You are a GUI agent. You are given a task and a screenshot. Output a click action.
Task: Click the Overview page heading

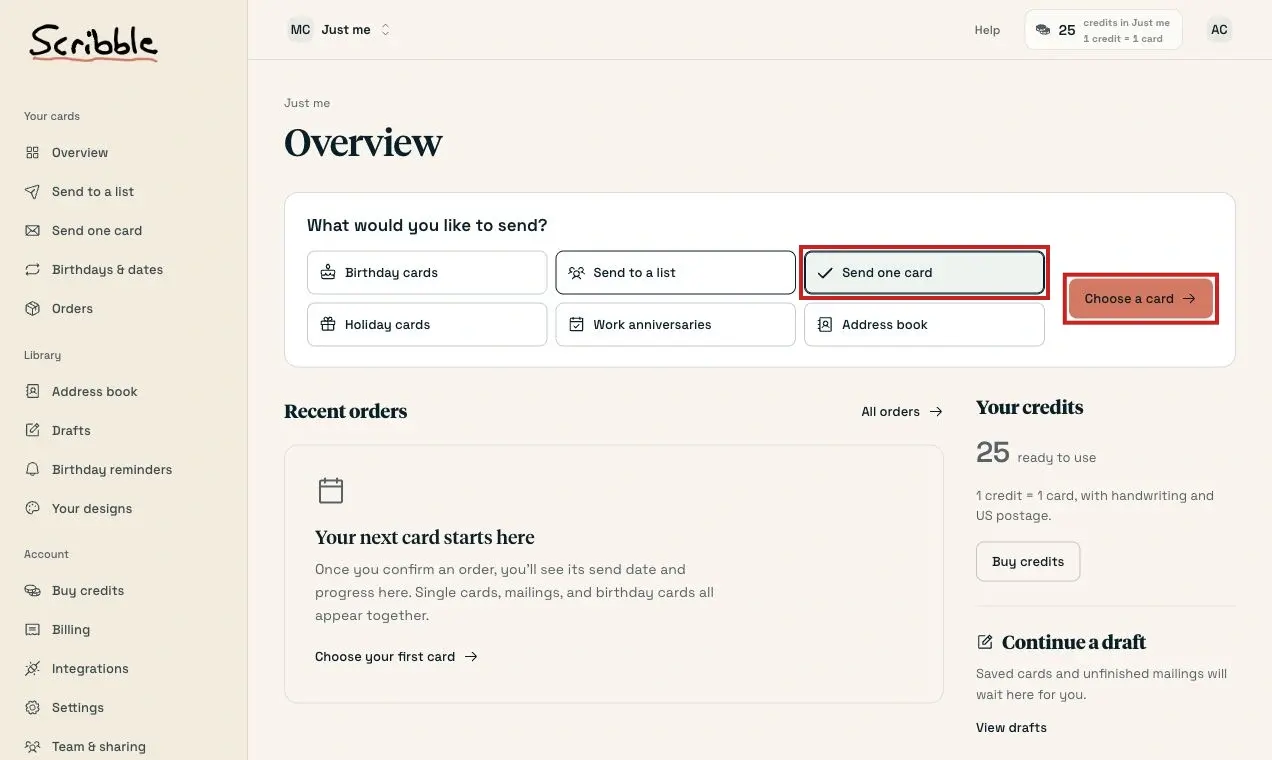(x=363, y=143)
